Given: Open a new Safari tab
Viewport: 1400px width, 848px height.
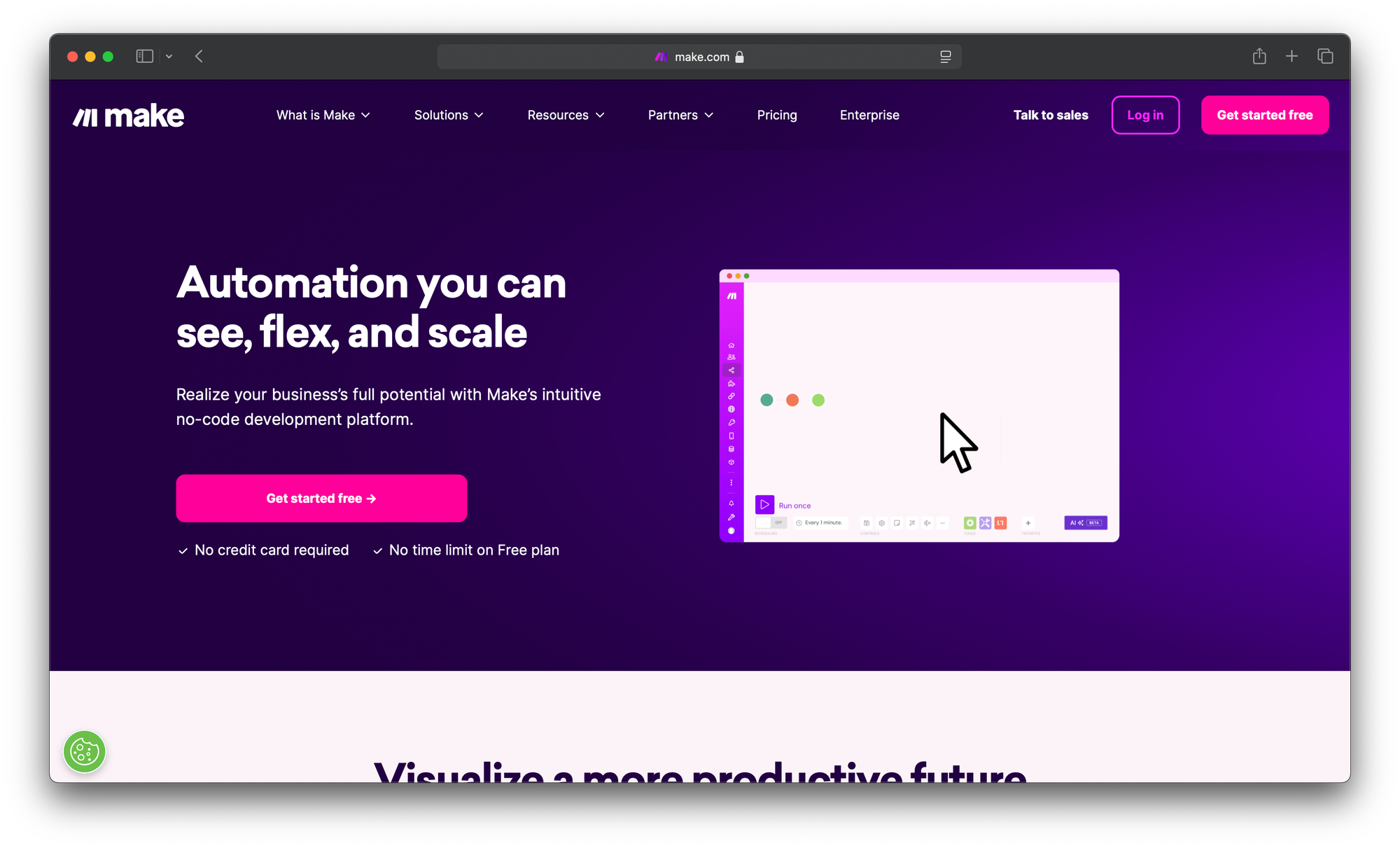Looking at the screenshot, I should coord(1292,56).
